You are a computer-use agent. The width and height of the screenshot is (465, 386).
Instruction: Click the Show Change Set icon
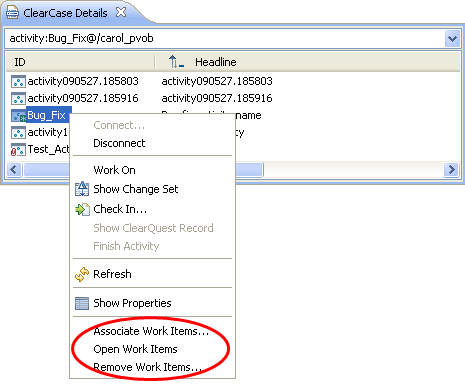pyautogui.click(x=82, y=189)
